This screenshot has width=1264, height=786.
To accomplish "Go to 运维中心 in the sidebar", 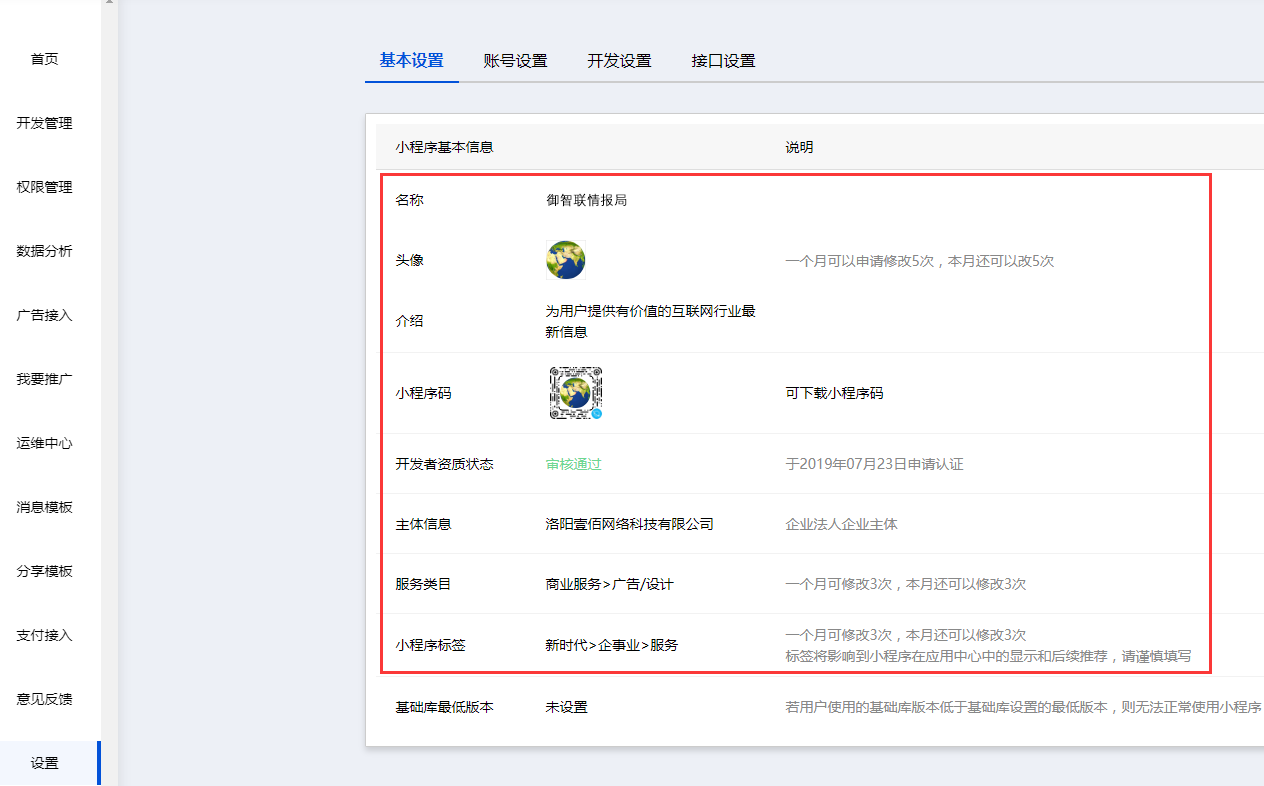I will coord(44,443).
